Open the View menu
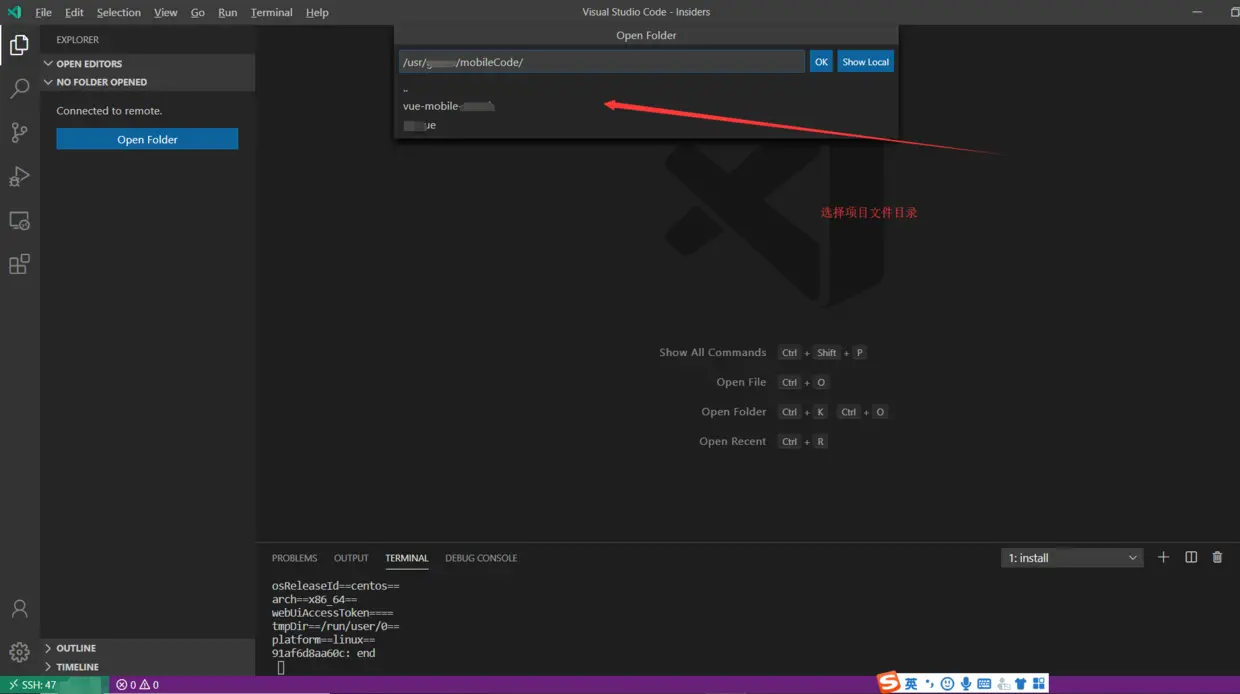This screenshot has height=694, width=1240. click(166, 12)
